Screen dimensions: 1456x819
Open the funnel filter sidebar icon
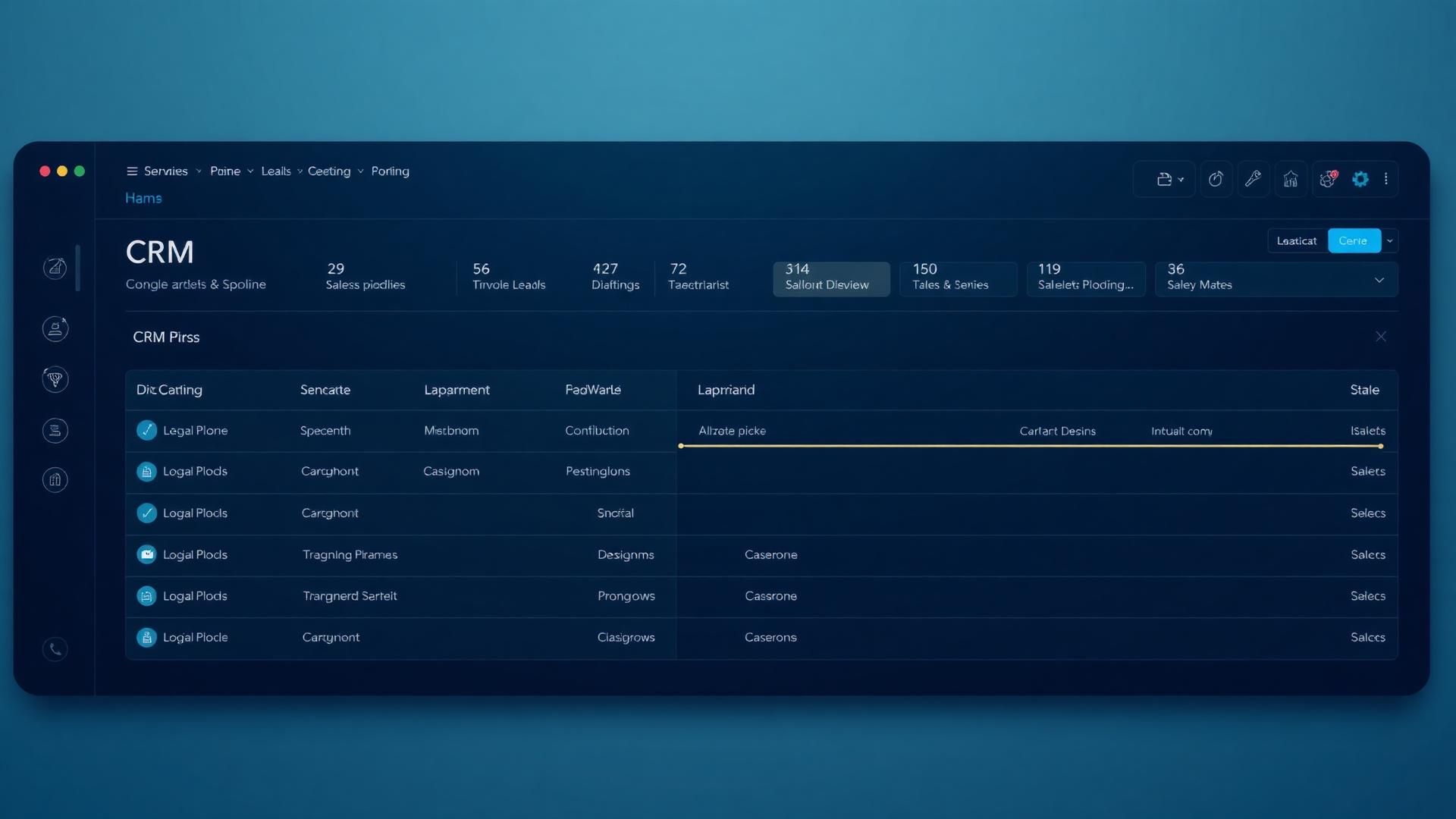[x=55, y=378]
